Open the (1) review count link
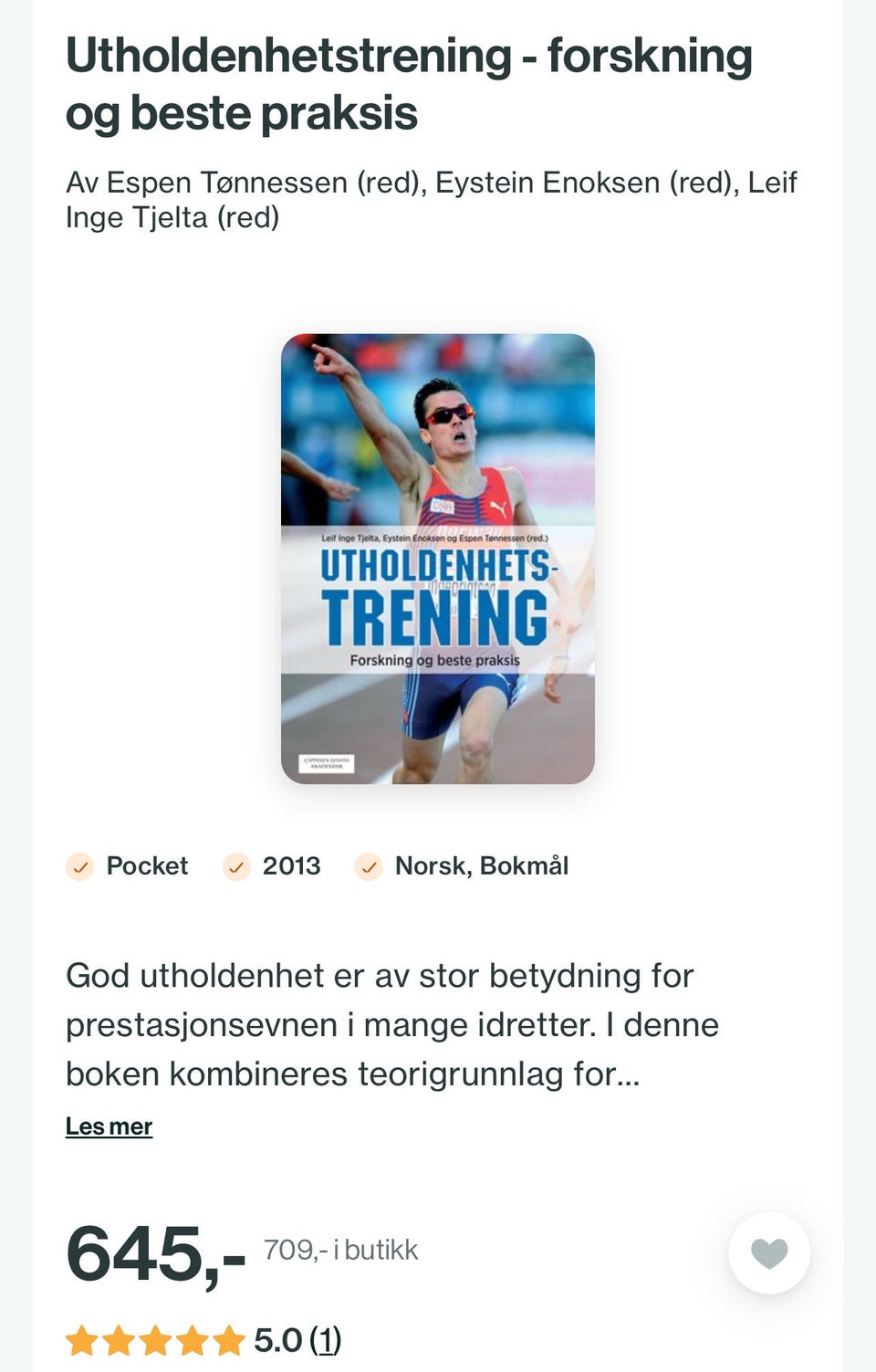Screen dimensions: 876x1372 (x=326, y=1340)
